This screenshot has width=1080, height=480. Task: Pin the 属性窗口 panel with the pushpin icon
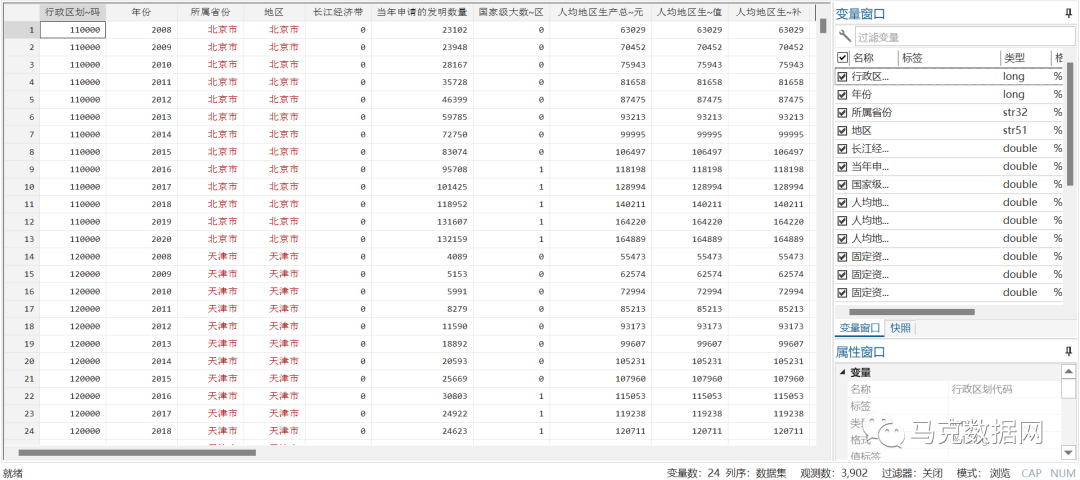(x=1068, y=352)
